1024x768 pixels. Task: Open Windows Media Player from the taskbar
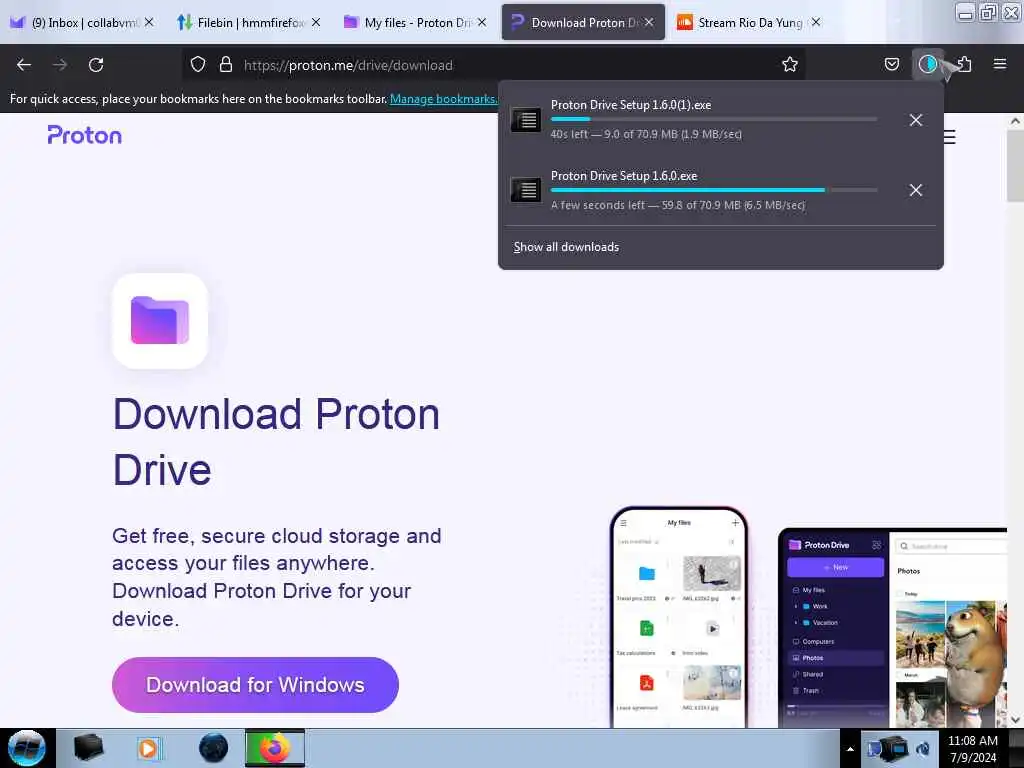149,748
